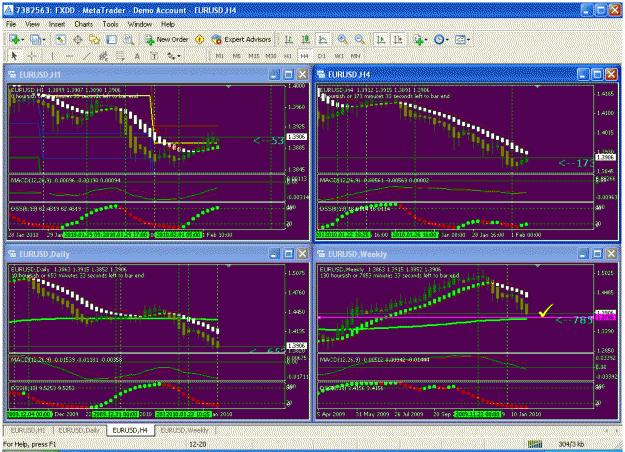Screen dimensions: 625x452
Task: Open the Charts menu
Action: (83, 24)
